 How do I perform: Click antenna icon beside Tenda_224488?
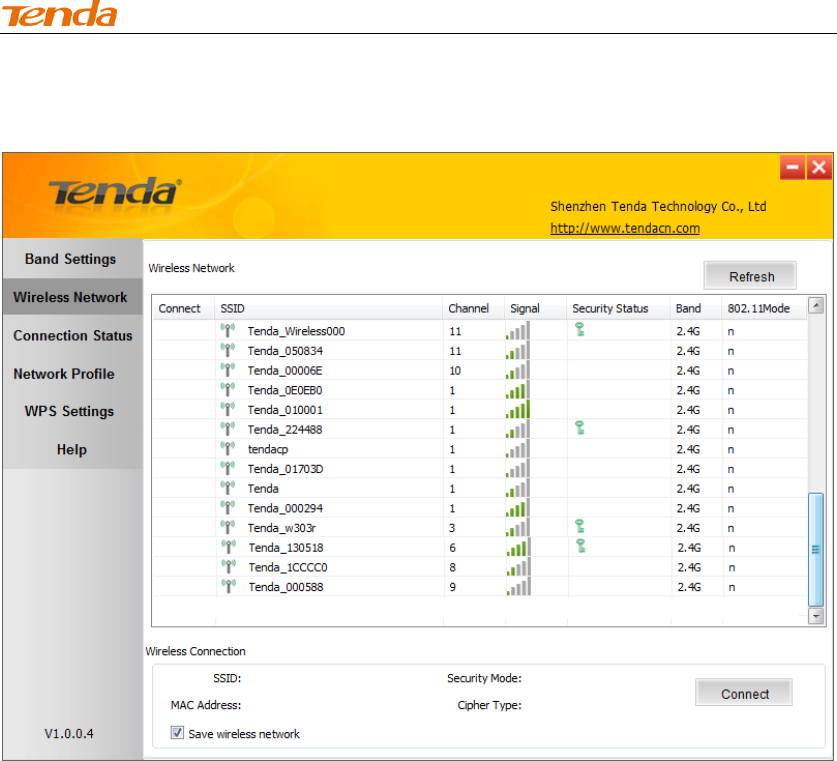pos(227,429)
